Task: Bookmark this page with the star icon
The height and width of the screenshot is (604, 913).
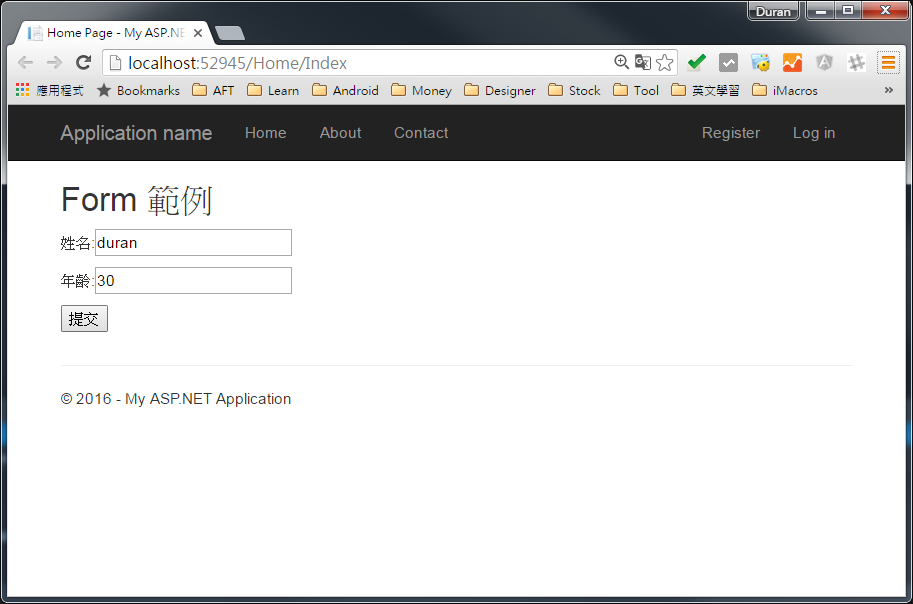Action: click(664, 62)
